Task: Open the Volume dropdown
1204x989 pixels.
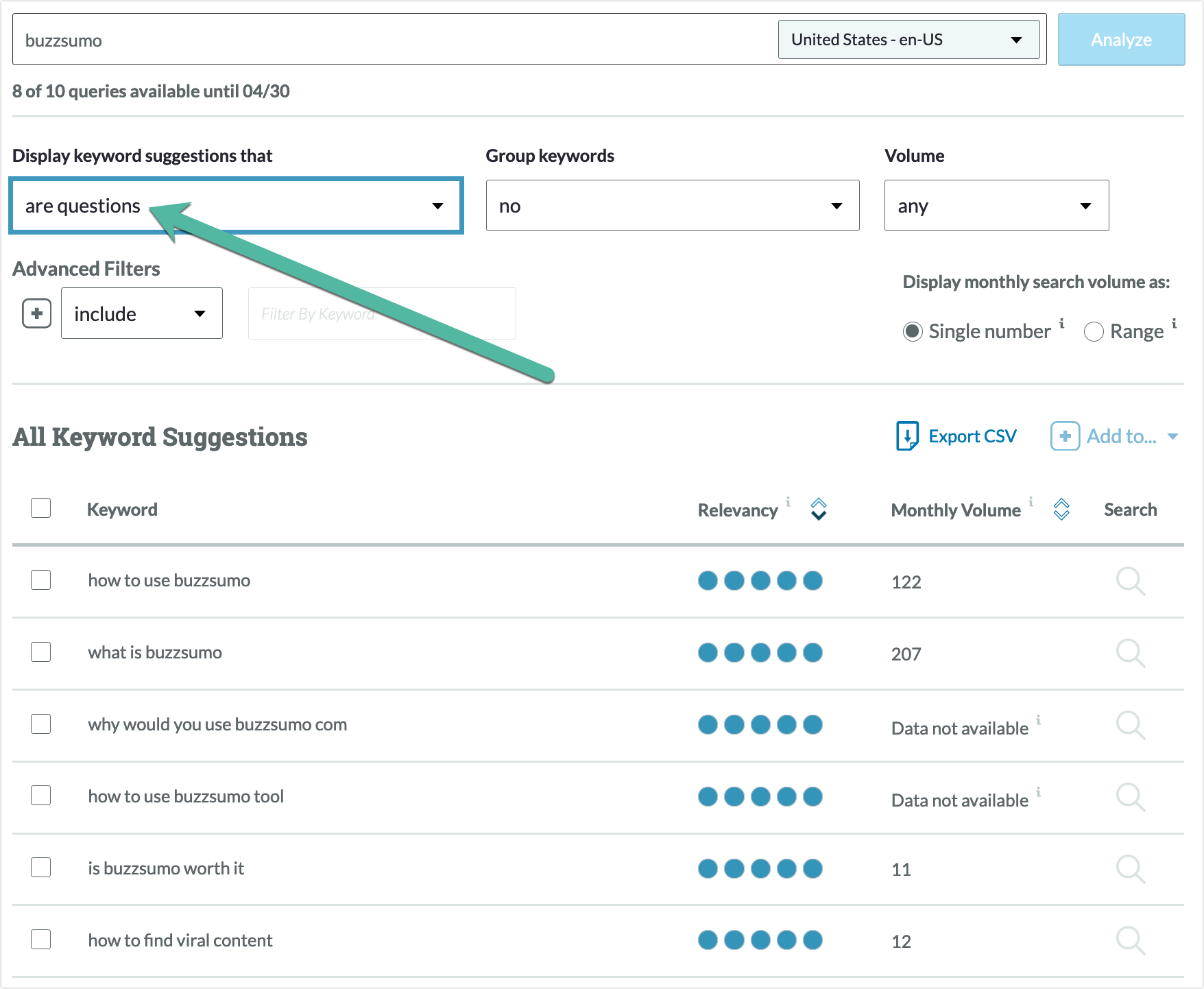Action: tap(996, 205)
